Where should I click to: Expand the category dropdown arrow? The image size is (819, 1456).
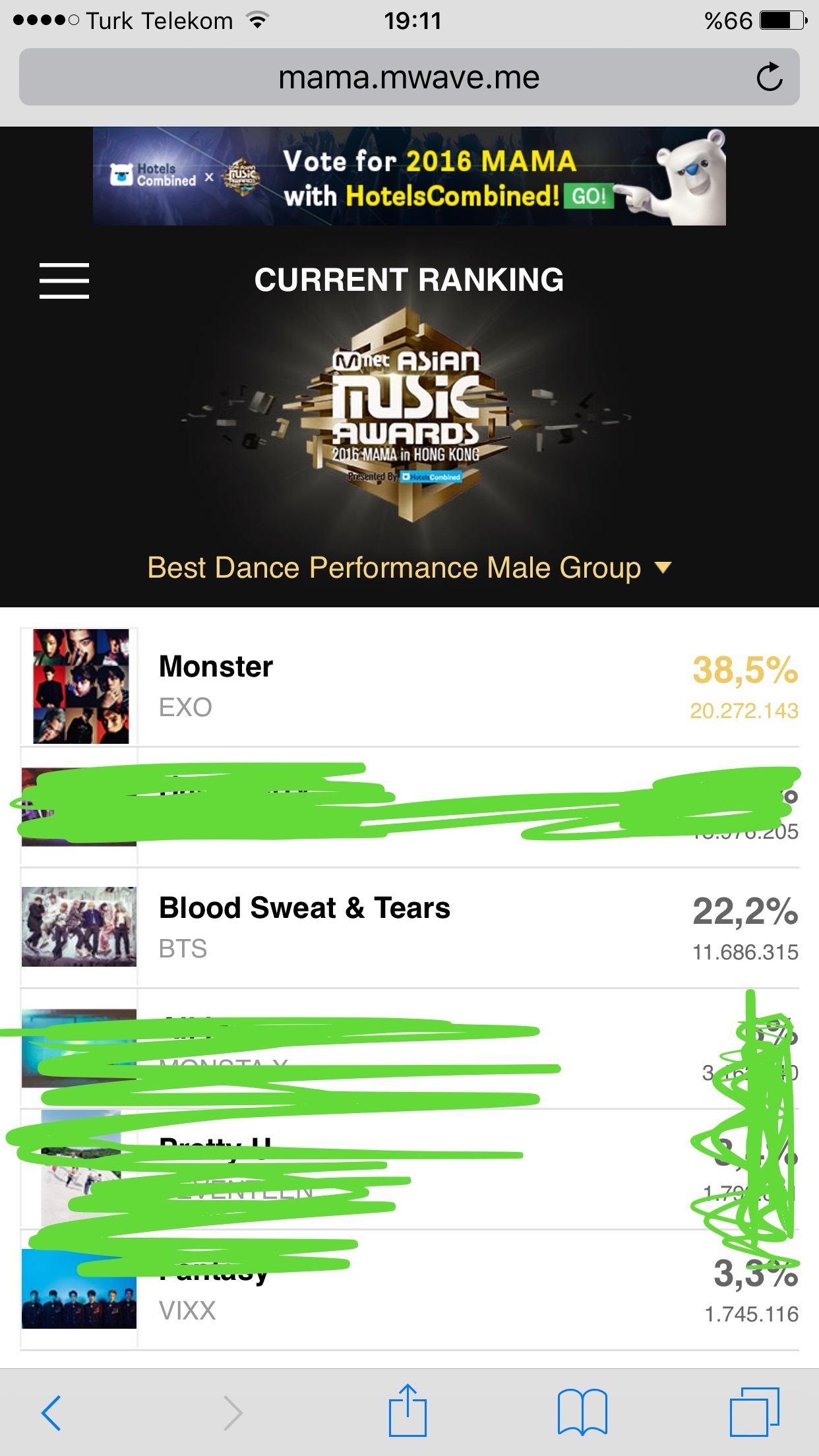click(663, 567)
